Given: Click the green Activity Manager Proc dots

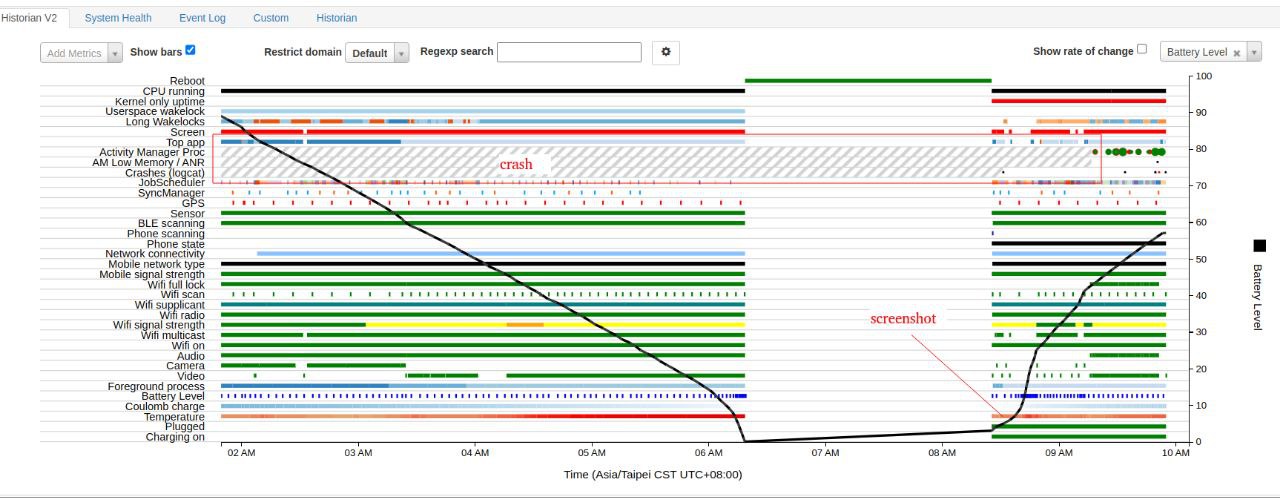Looking at the screenshot, I should click(1128, 152).
